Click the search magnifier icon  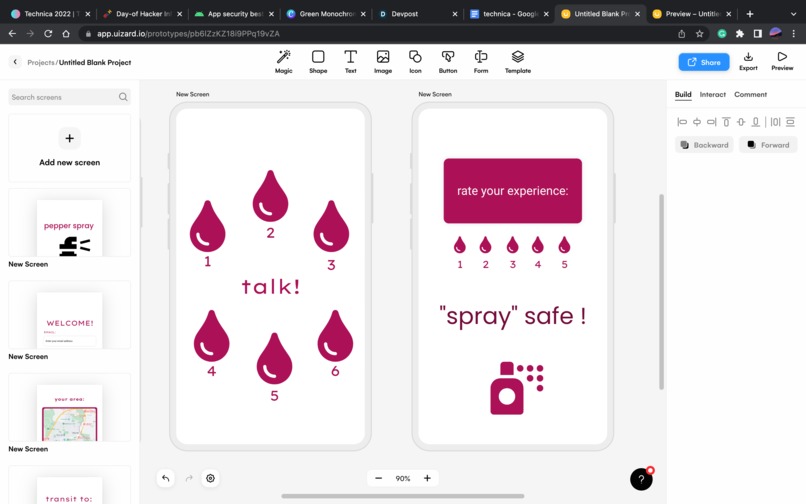[x=123, y=97]
